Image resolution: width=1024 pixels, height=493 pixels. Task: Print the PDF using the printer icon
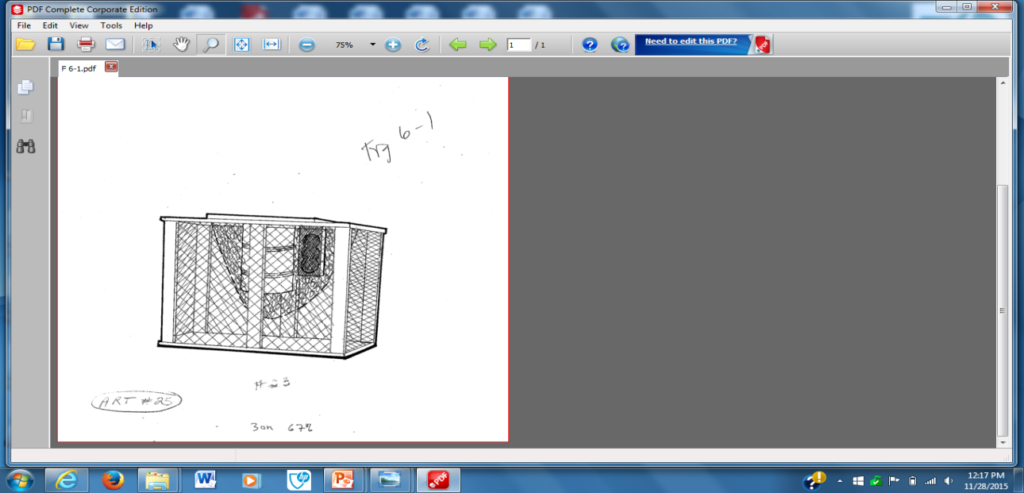pos(86,44)
